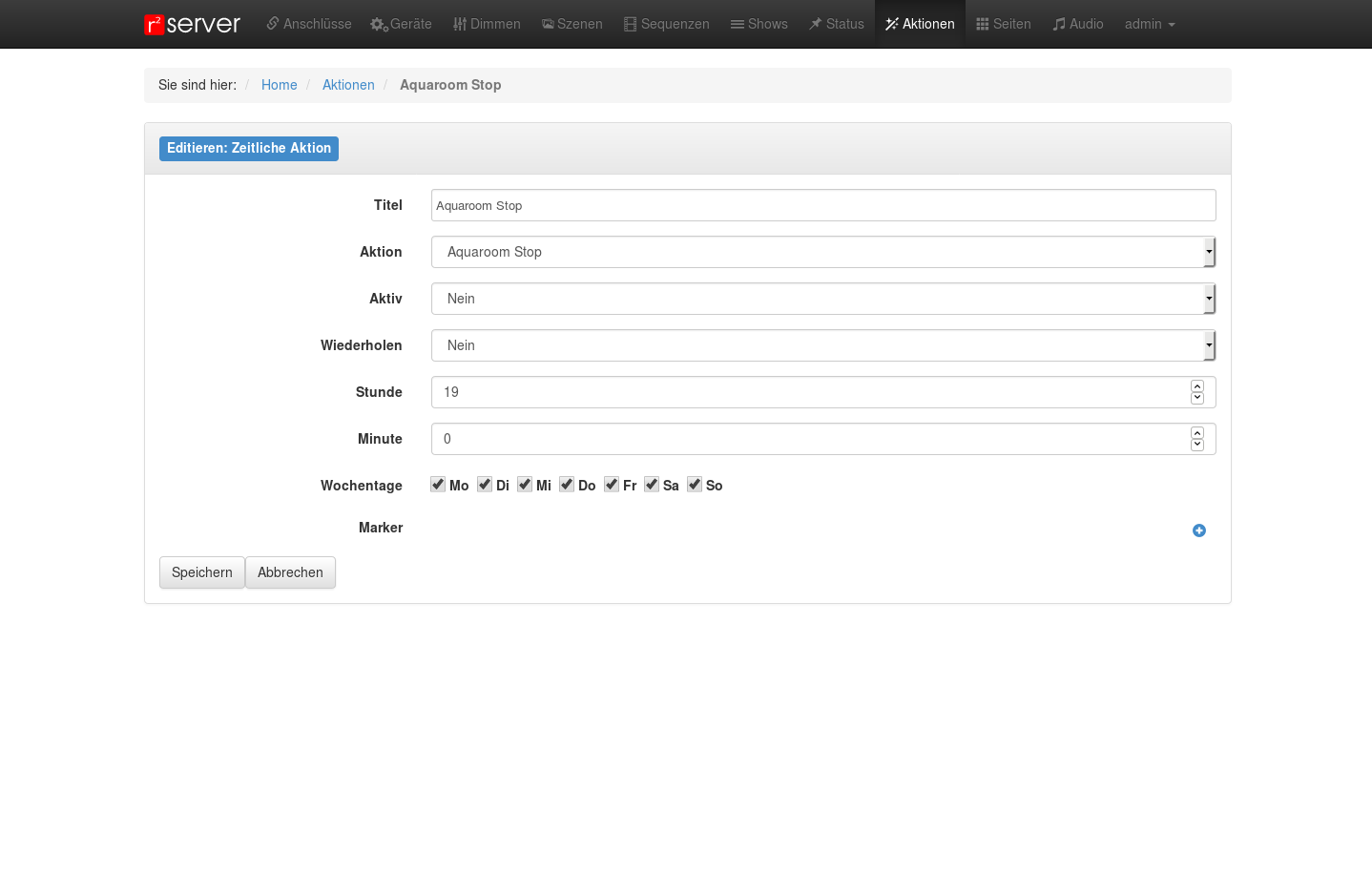The image size is (1372, 894).
Task: Disable the So weekday checkbox
Action: [695, 485]
